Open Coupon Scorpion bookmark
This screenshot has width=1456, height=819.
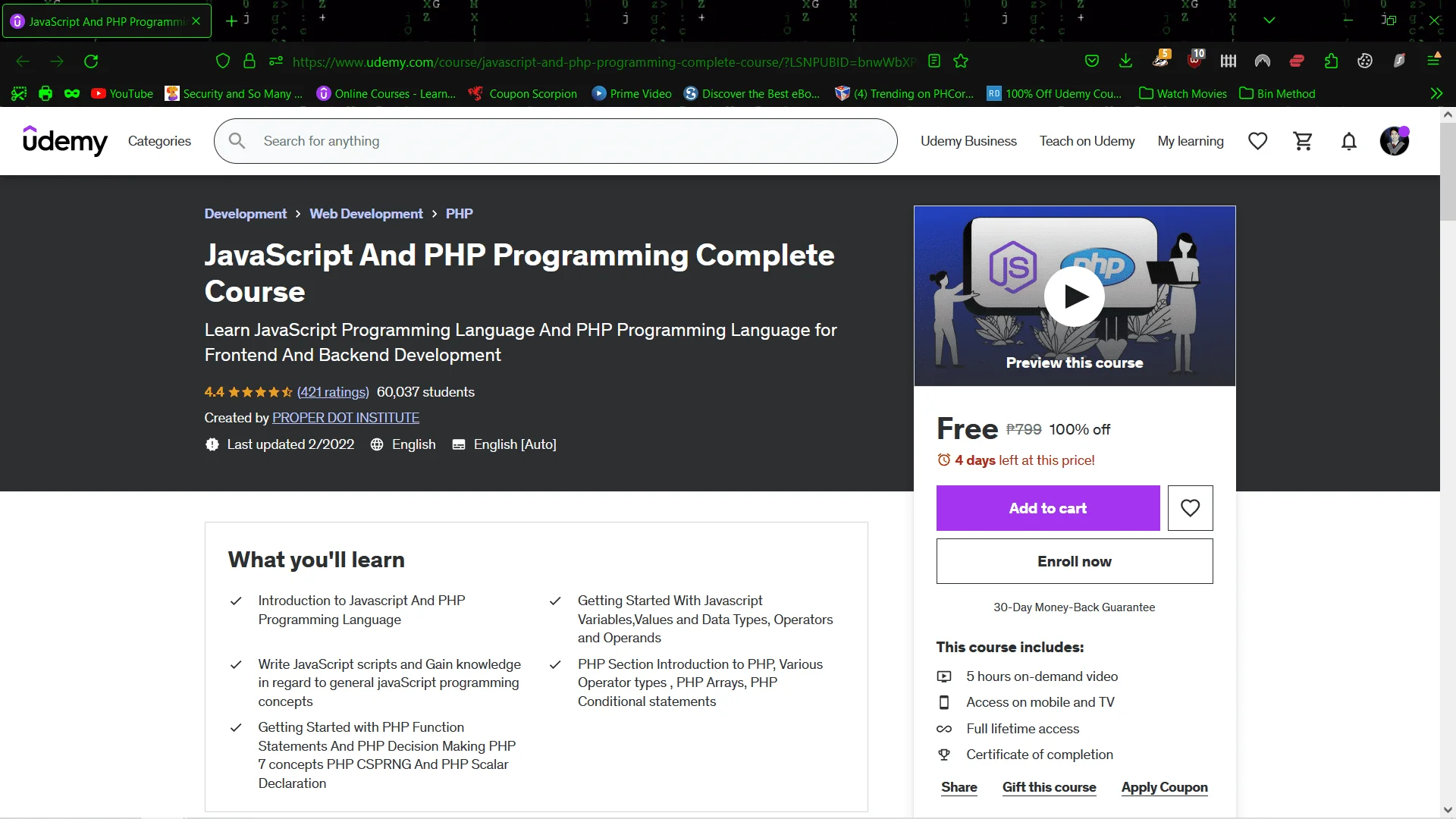pos(522,93)
